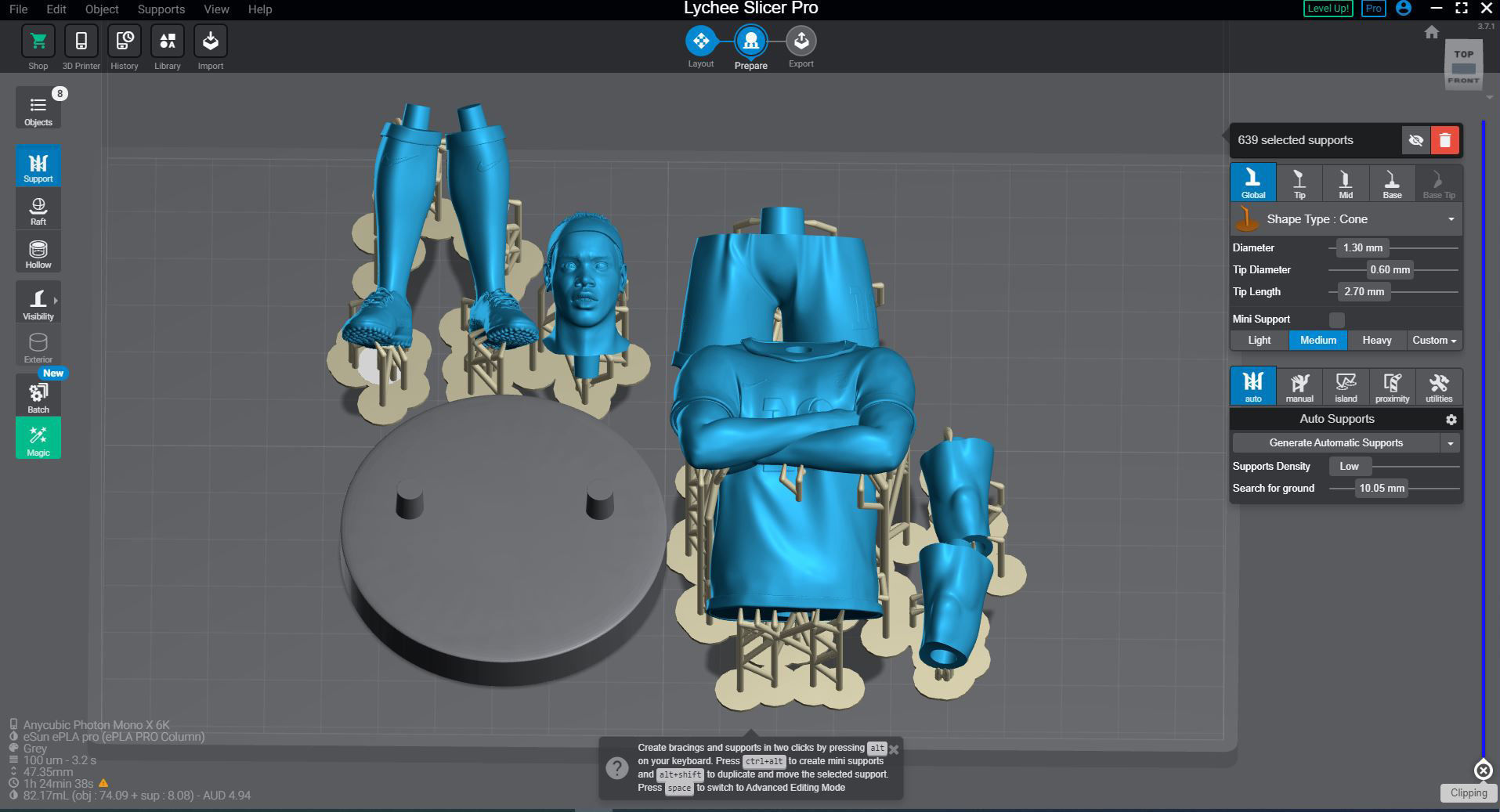This screenshot has height=812, width=1500.
Task: Open the Supports menu
Action: tap(161, 9)
